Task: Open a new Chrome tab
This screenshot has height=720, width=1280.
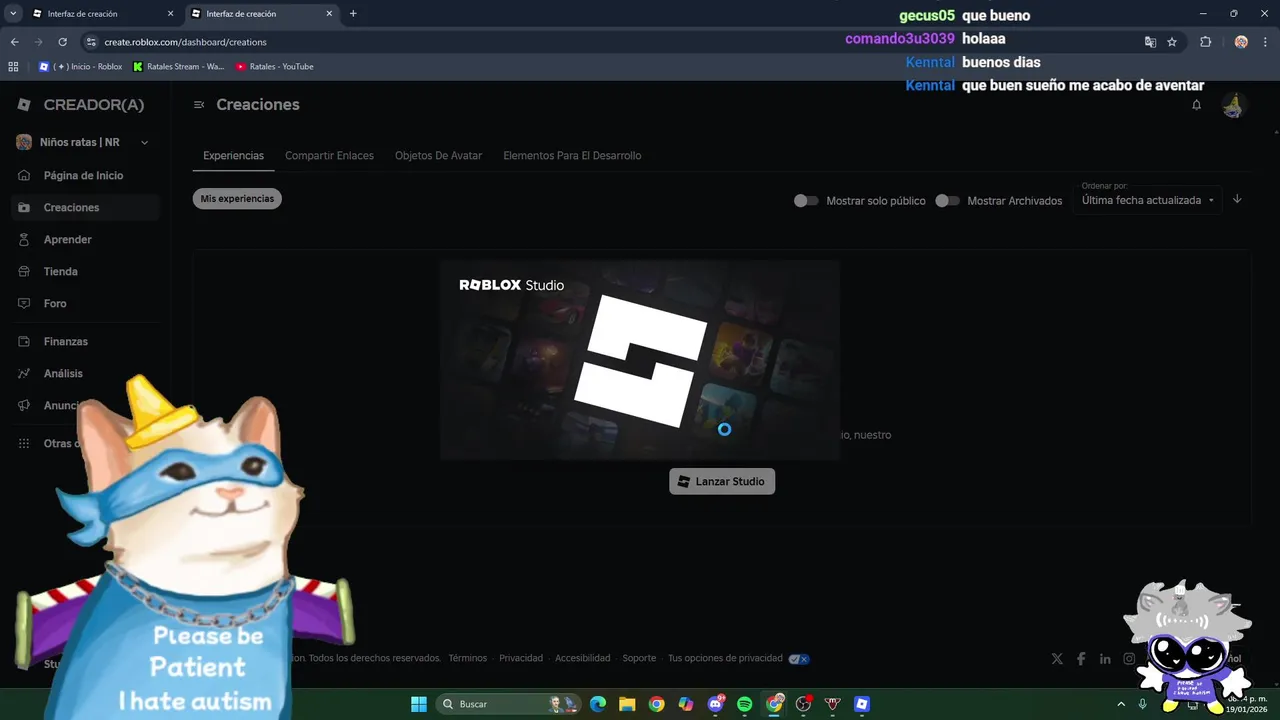Action: pyautogui.click(x=353, y=14)
